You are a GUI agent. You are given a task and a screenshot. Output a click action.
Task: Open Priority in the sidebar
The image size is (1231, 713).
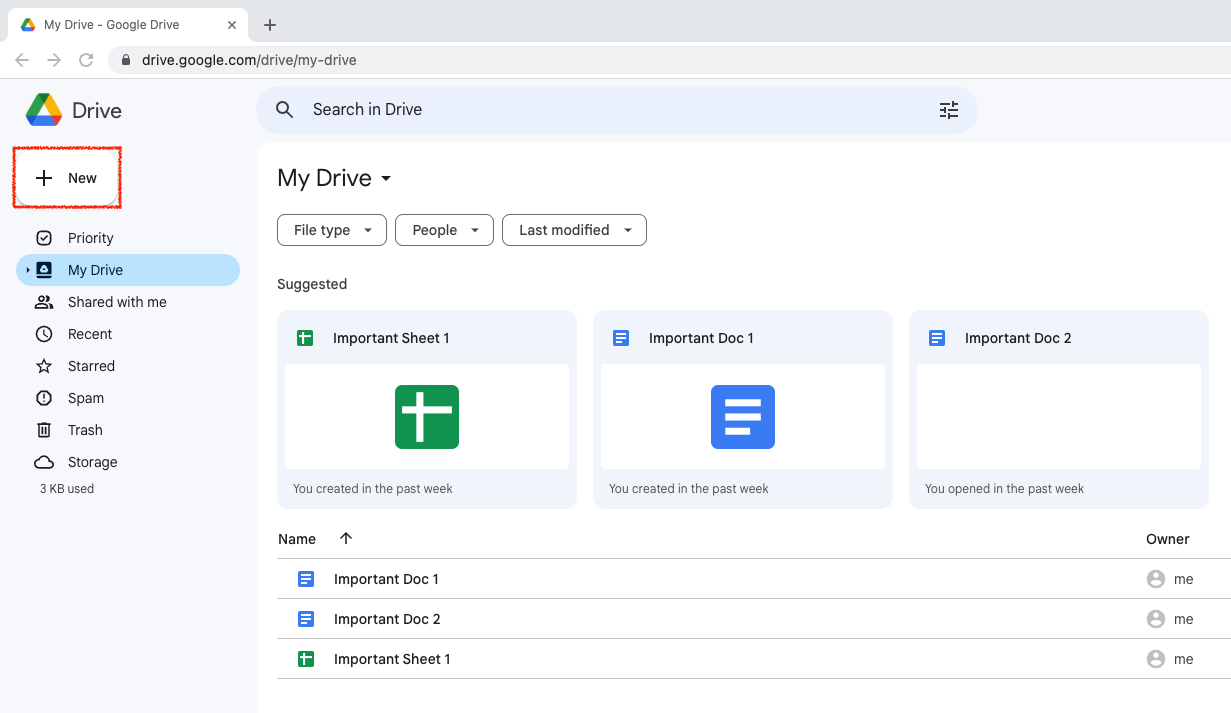[x=128, y=238]
